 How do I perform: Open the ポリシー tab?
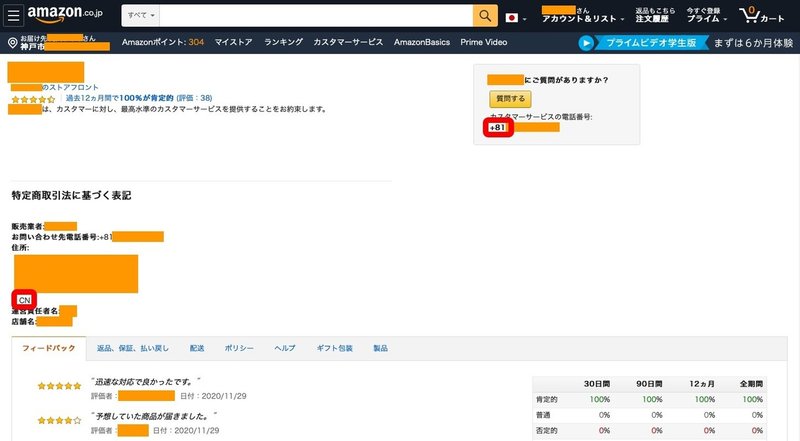pyautogui.click(x=239, y=348)
